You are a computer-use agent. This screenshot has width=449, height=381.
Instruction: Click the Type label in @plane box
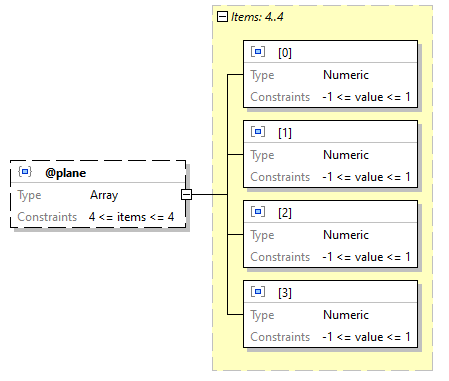pyautogui.click(x=29, y=196)
